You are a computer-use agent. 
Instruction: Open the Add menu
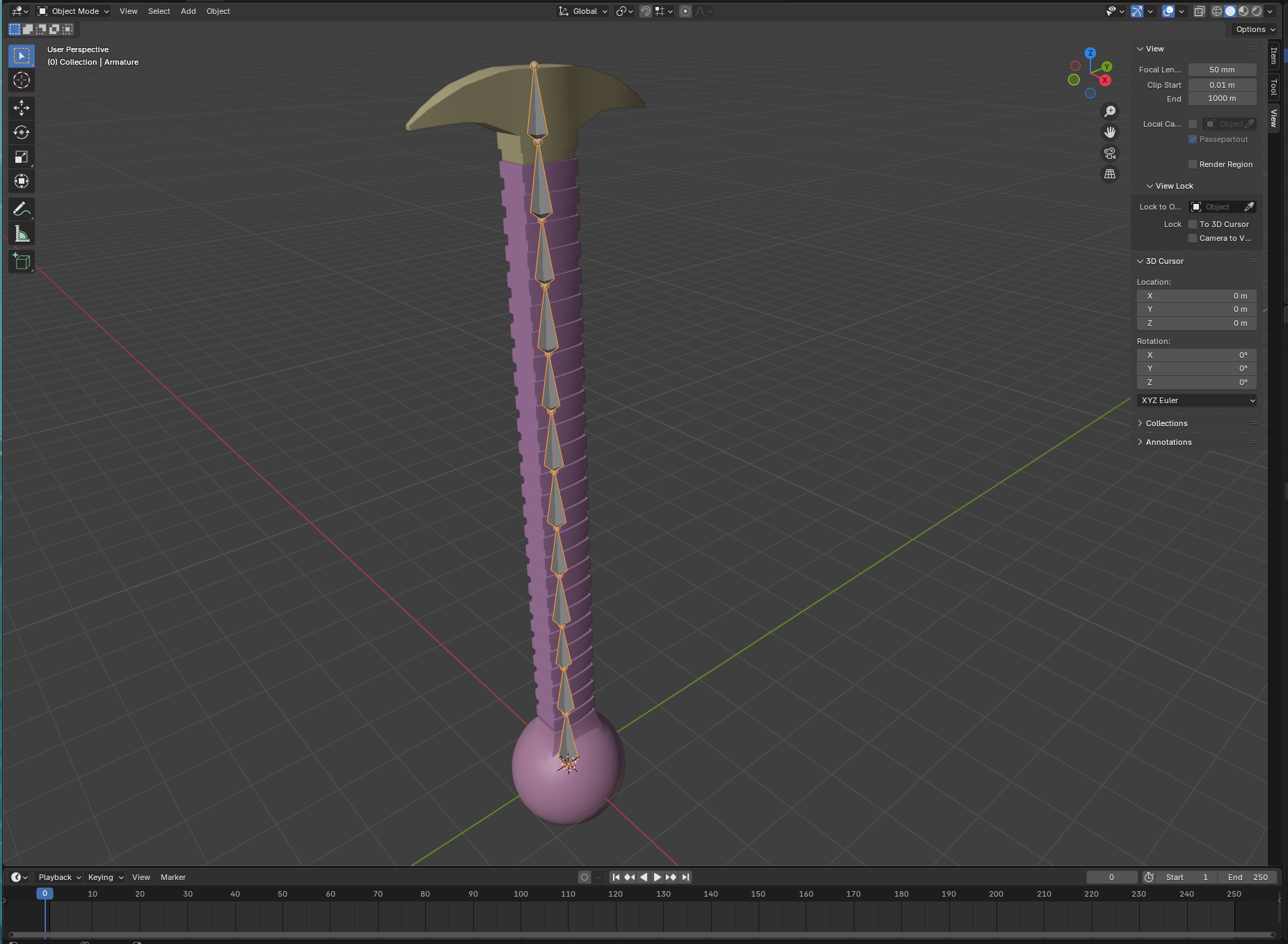point(189,11)
